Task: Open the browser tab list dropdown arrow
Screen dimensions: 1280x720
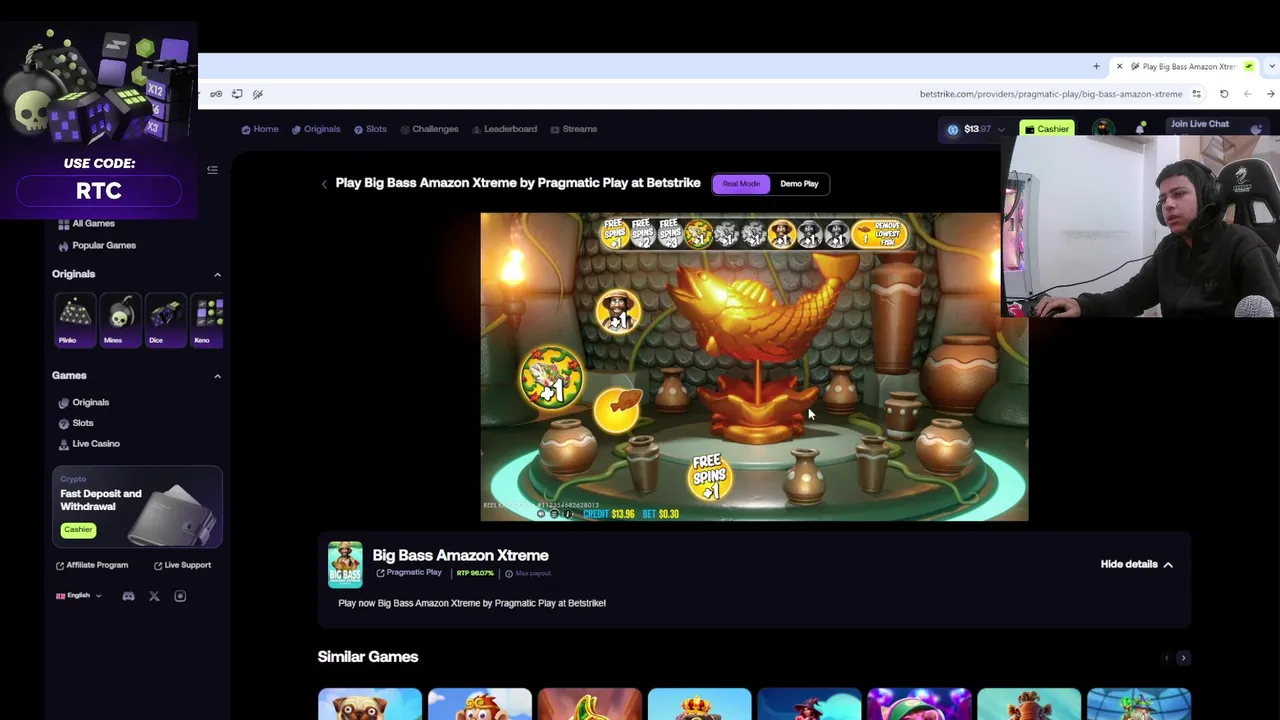Action: click(x=1273, y=67)
